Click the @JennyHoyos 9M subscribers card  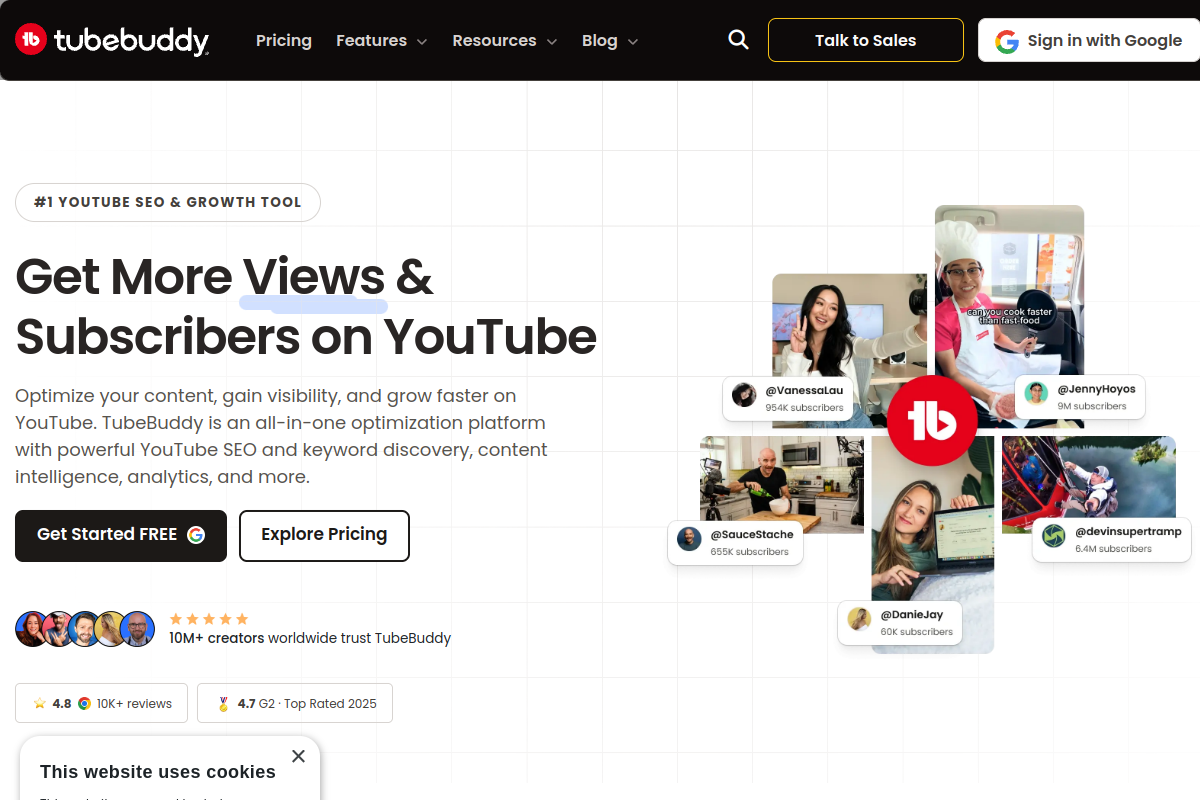pos(1079,397)
